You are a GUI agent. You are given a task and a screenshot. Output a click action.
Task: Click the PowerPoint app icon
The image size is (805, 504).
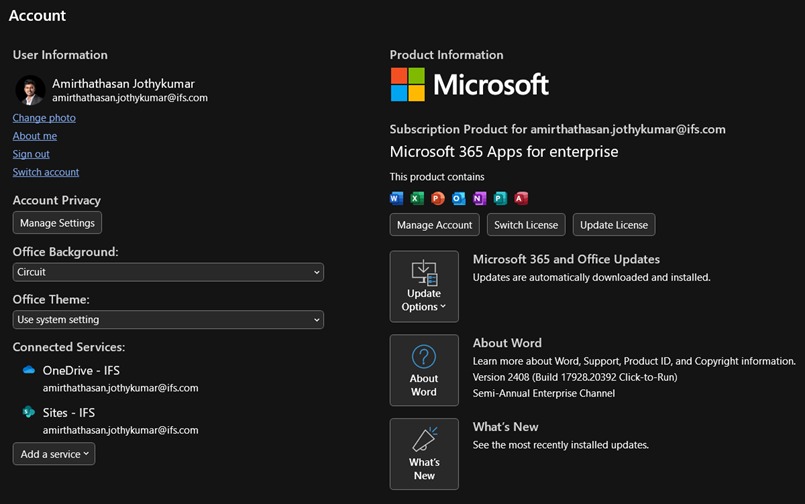pos(438,198)
